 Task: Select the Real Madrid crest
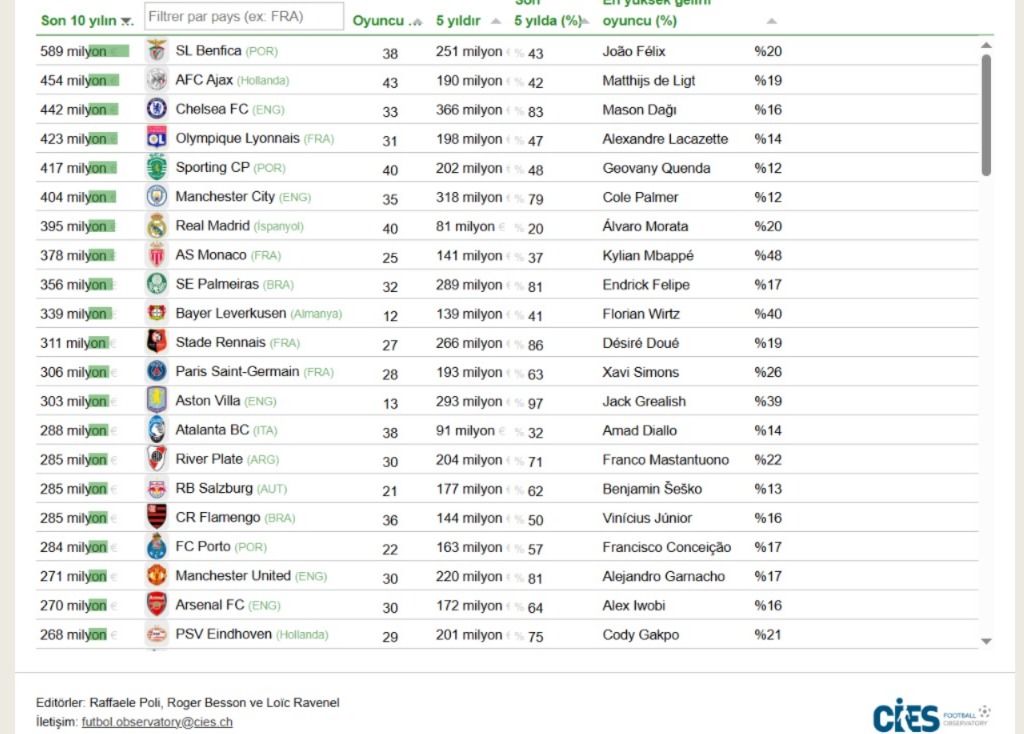point(157,226)
